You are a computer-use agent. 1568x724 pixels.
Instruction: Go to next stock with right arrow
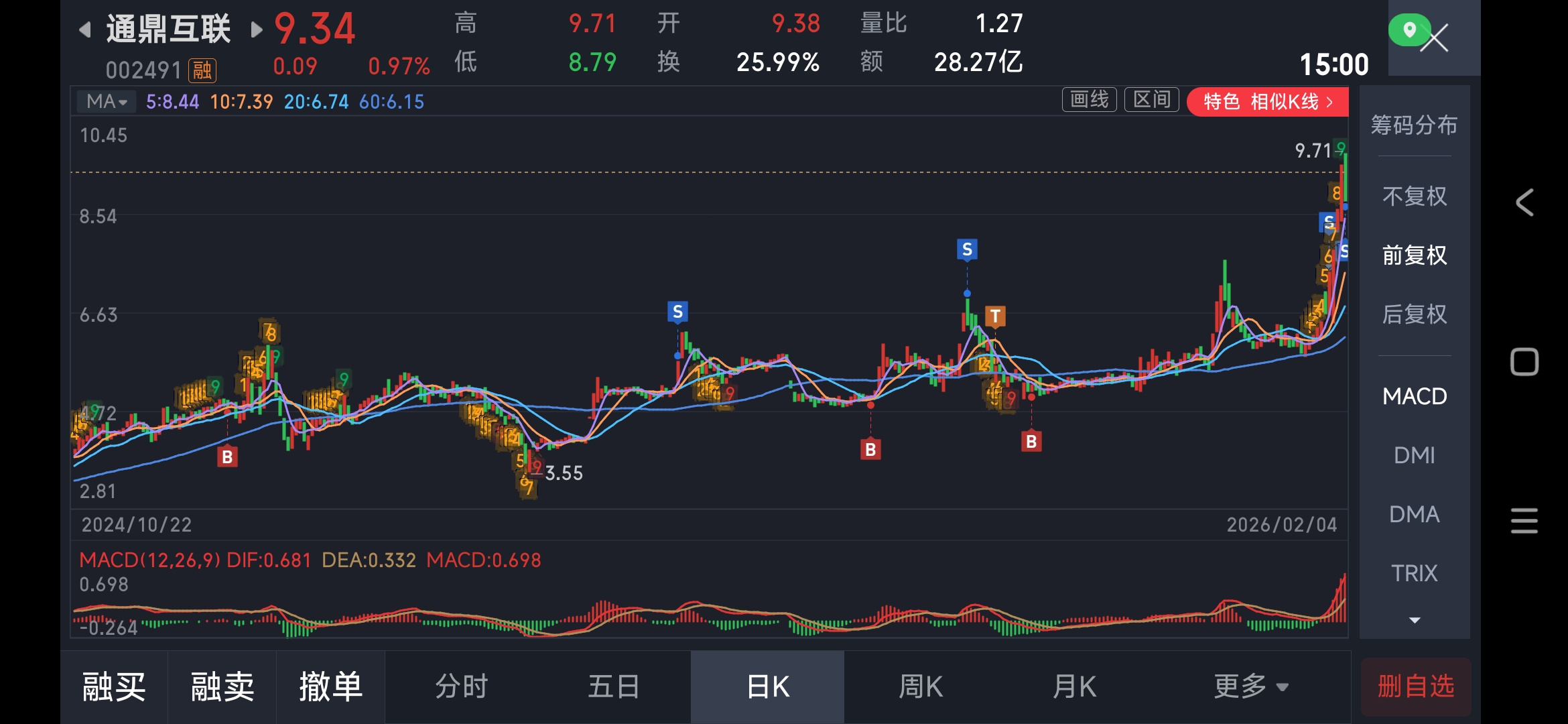[x=256, y=29]
